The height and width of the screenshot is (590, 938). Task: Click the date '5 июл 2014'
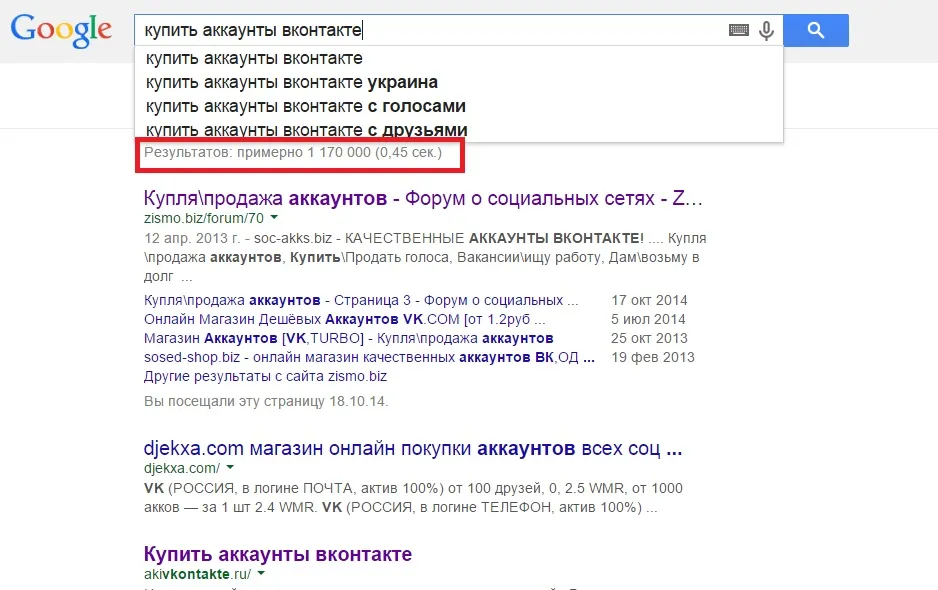(x=648, y=319)
